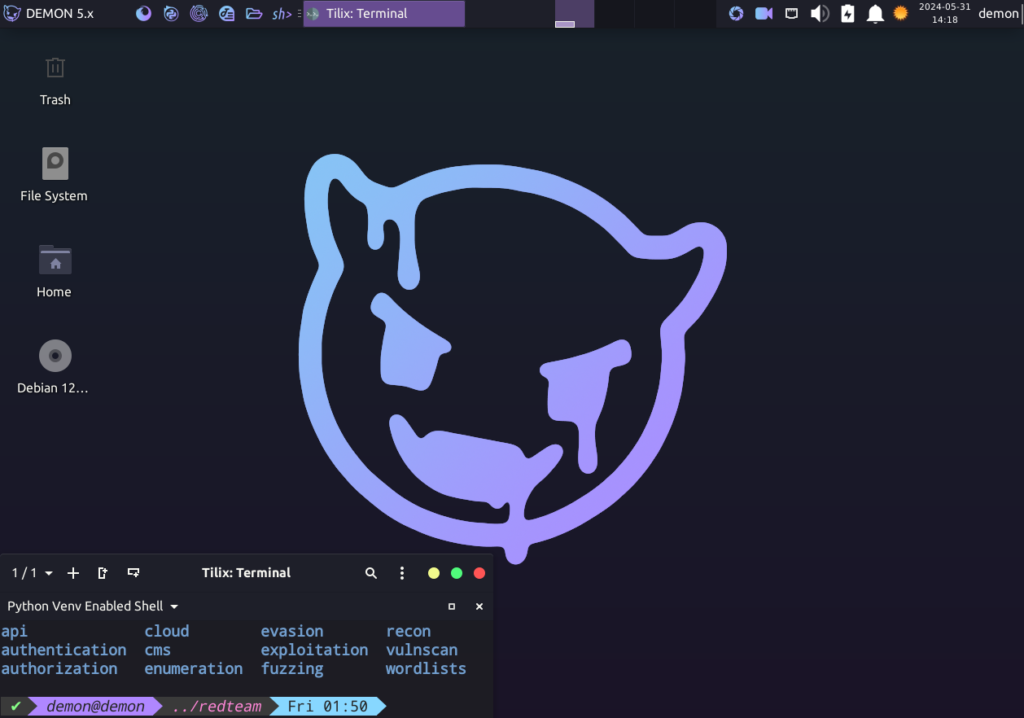This screenshot has height=718, width=1024.
Task: Click the 'evasion' directory text
Action: click(292, 631)
